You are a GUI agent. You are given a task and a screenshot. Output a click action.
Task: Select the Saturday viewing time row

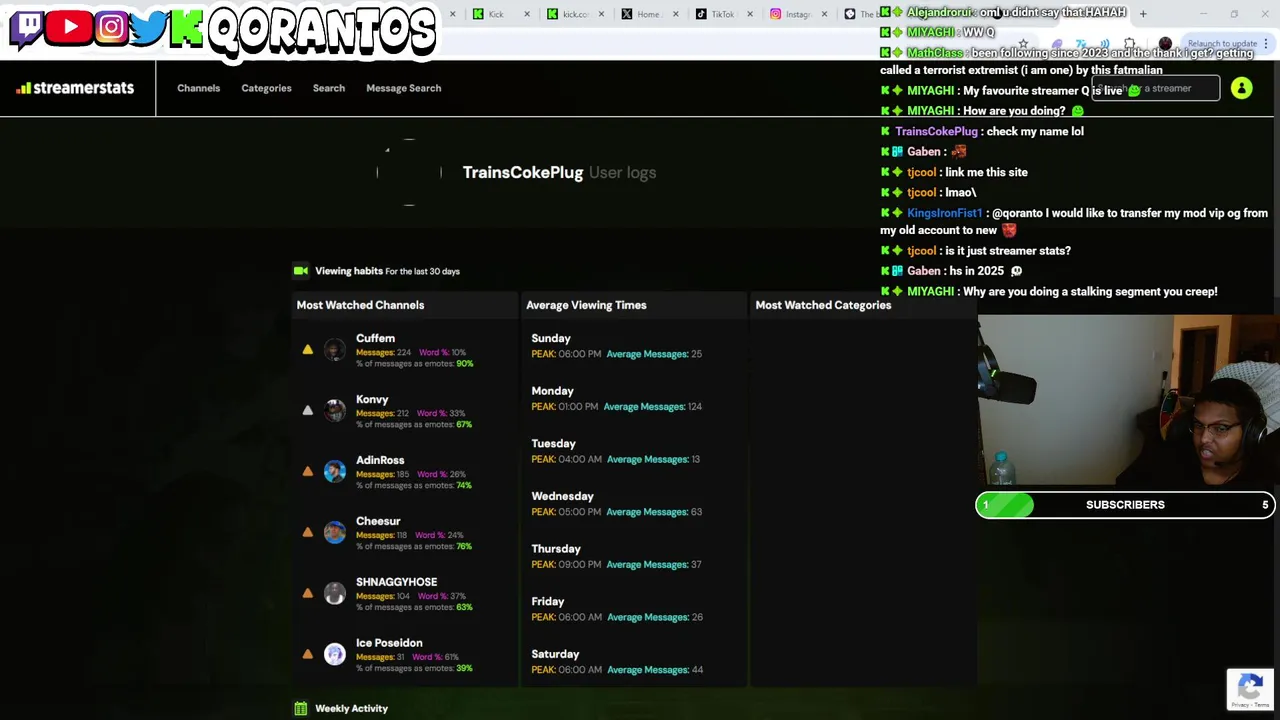tap(633, 662)
